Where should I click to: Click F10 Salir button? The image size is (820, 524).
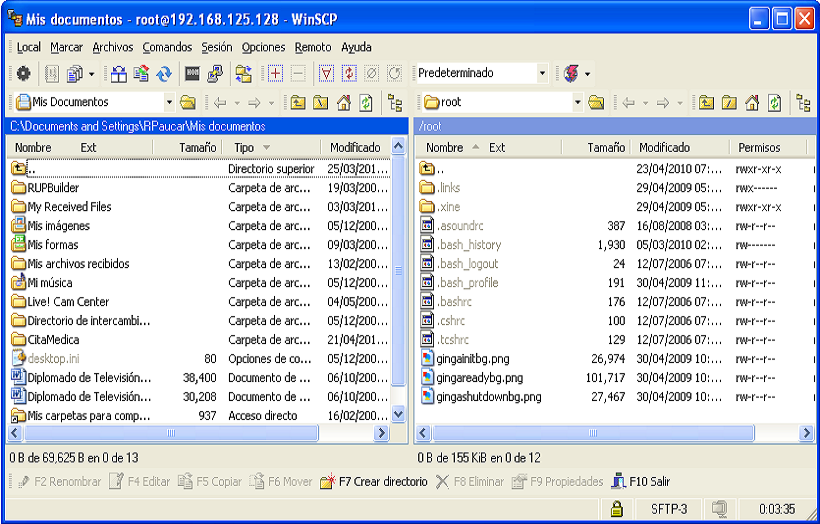click(x=641, y=482)
